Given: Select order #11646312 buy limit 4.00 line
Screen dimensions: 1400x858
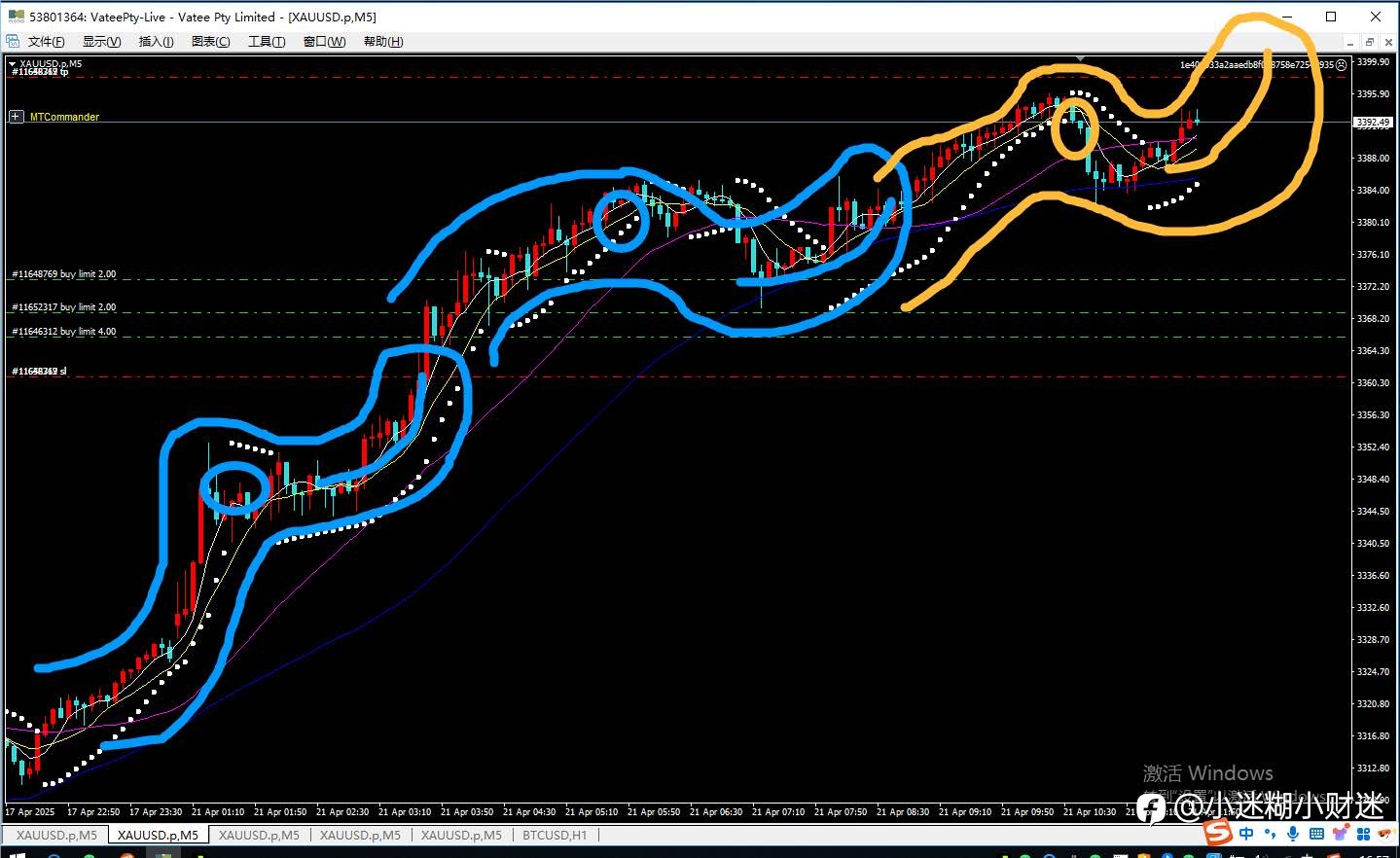Looking at the screenshot, I should tap(63, 332).
